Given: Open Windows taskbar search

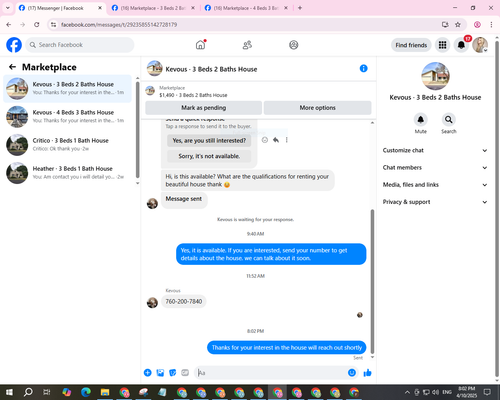Looking at the screenshot, I should tap(28, 392).
